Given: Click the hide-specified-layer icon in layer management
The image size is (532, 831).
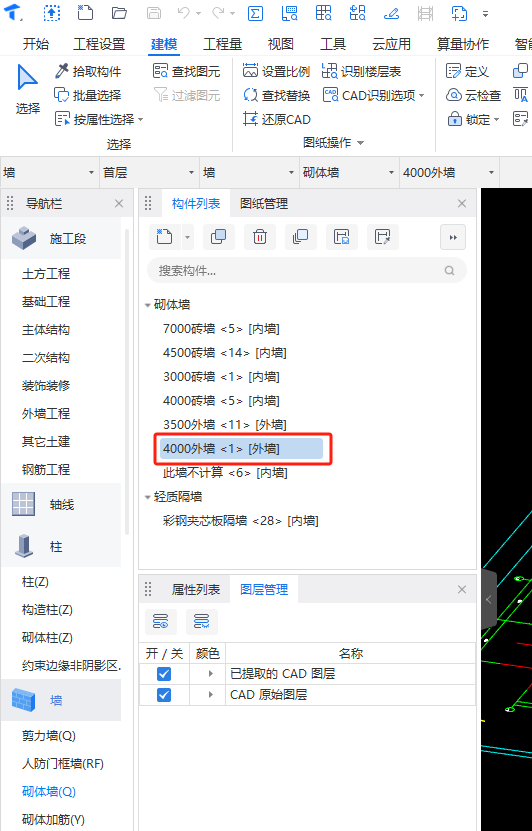Looking at the screenshot, I should (x=201, y=622).
